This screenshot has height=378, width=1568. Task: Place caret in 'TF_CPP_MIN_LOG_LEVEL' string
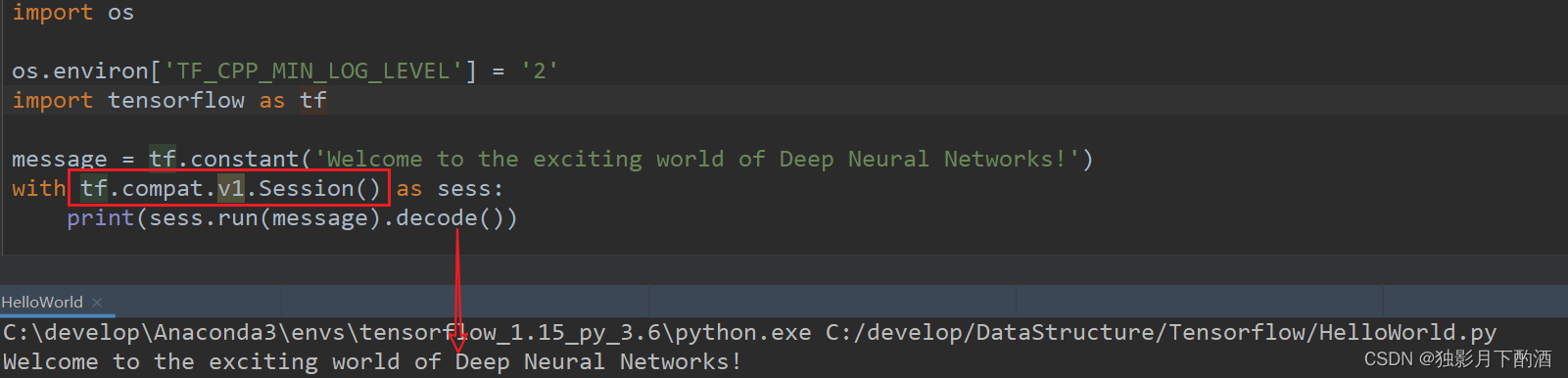[x=313, y=71]
